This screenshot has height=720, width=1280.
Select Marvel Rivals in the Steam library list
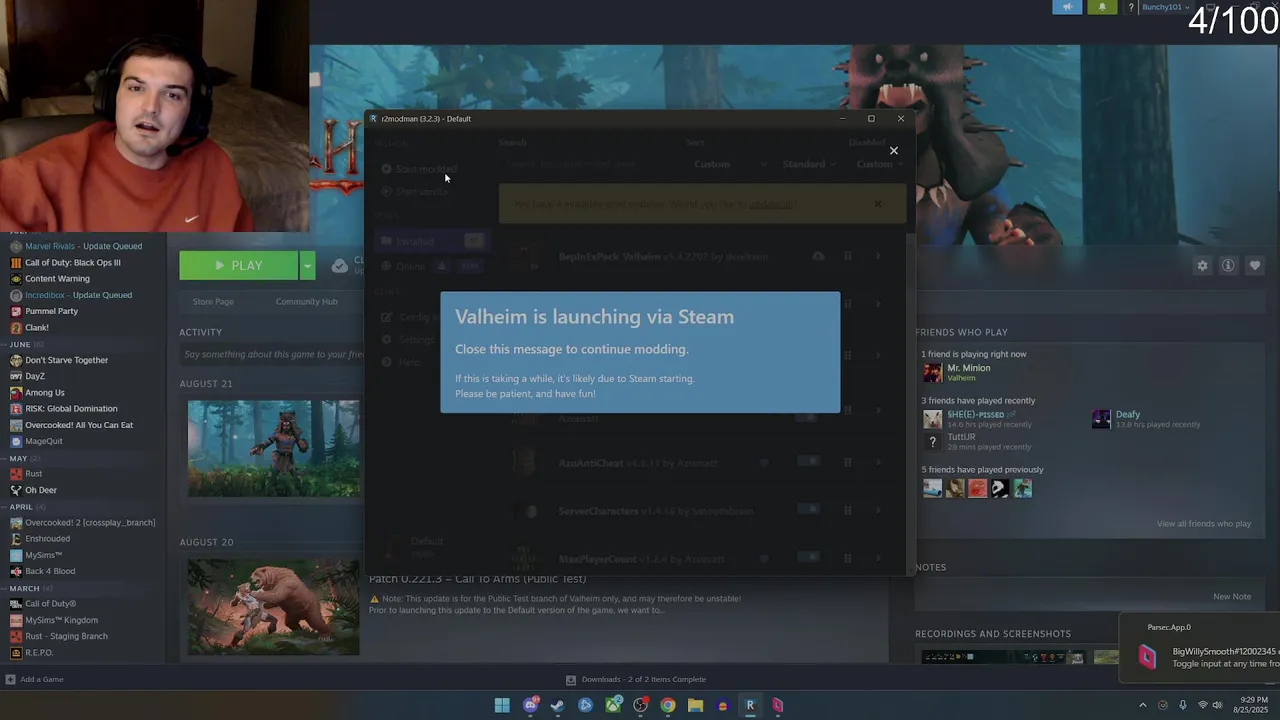pyautogui.click(x=76, y=246)
